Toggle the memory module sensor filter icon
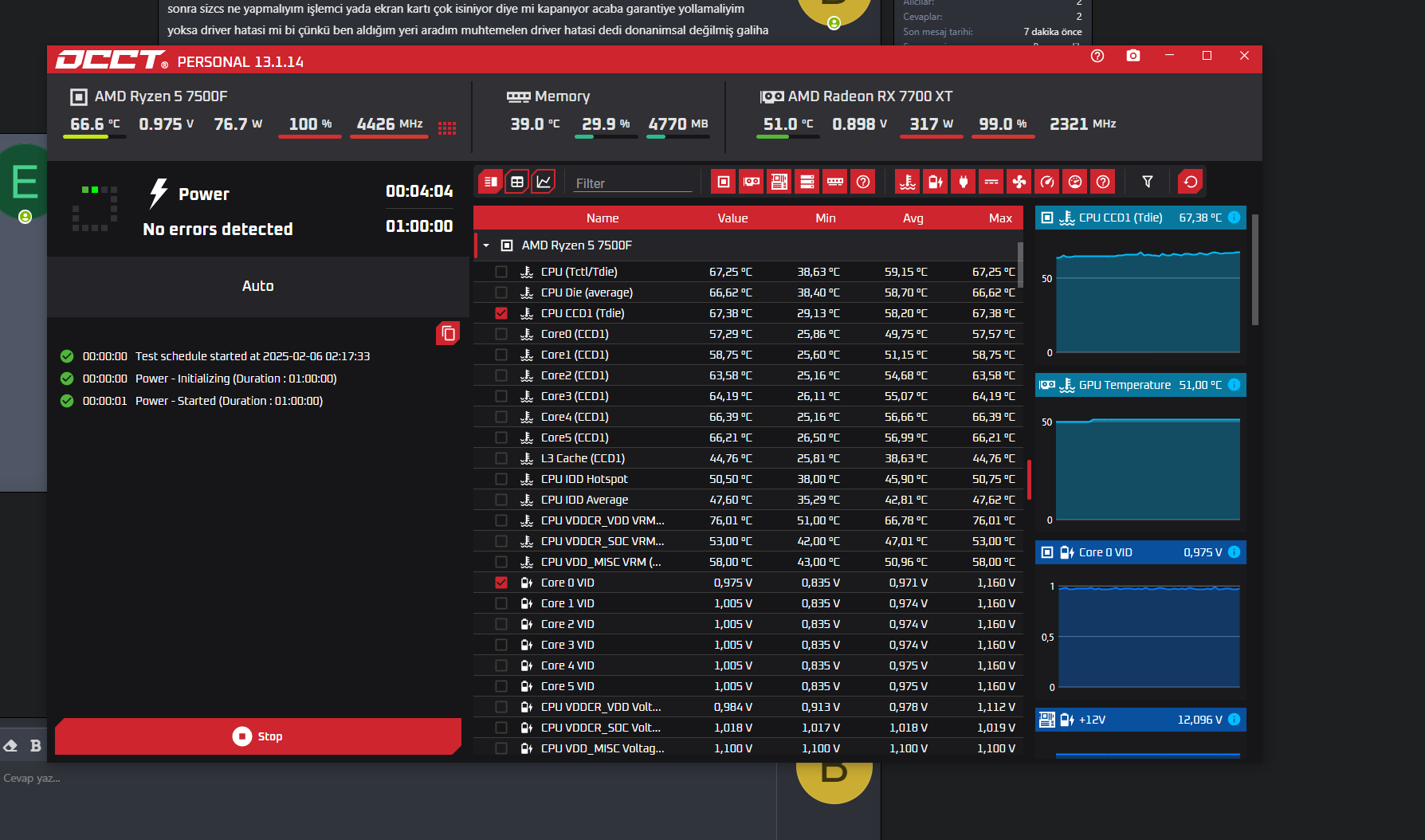1425x840 pixels. [x=835, y=182]
